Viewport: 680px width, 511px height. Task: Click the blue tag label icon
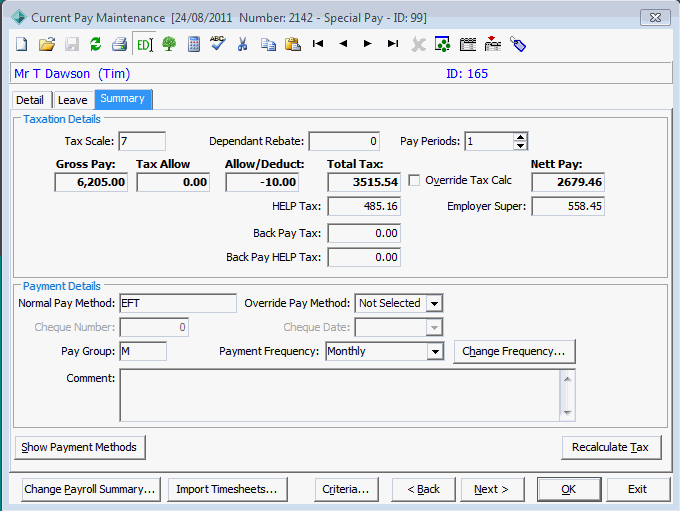(x=518, y=44)
